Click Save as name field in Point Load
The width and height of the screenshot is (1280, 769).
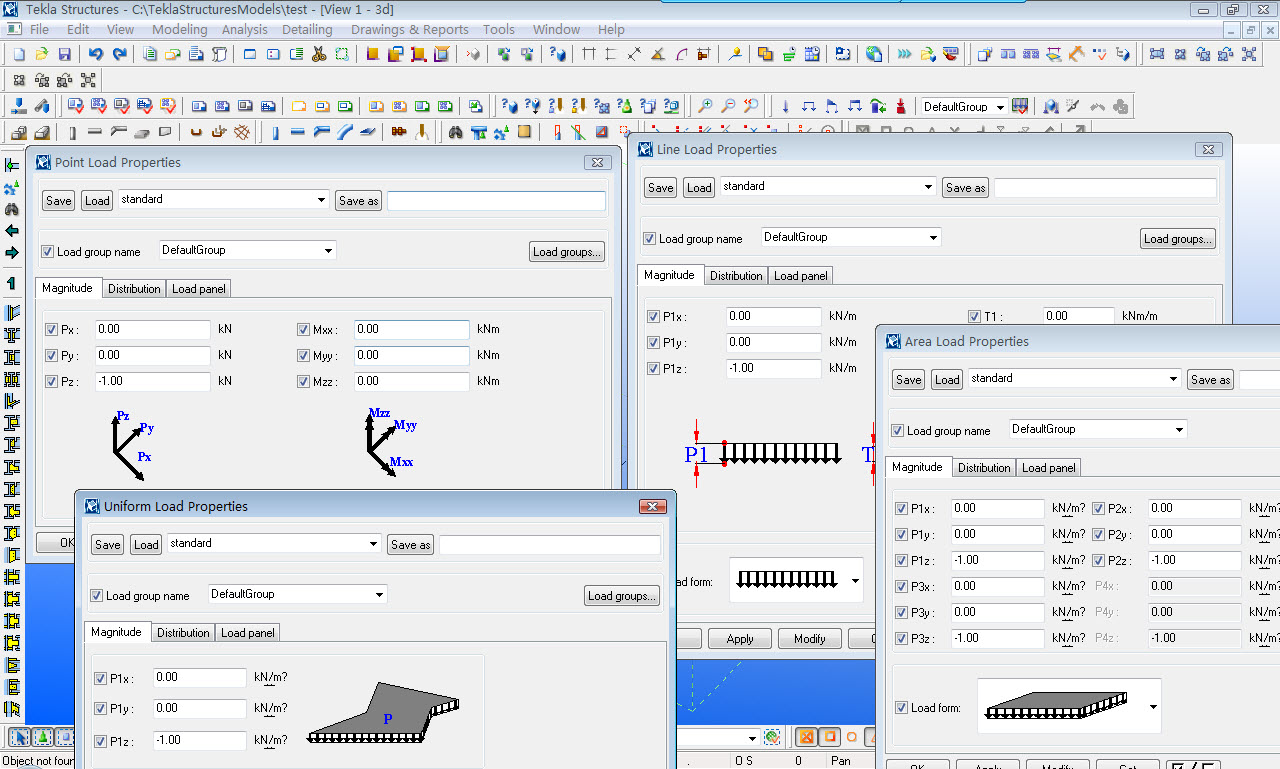coord(496,201)
